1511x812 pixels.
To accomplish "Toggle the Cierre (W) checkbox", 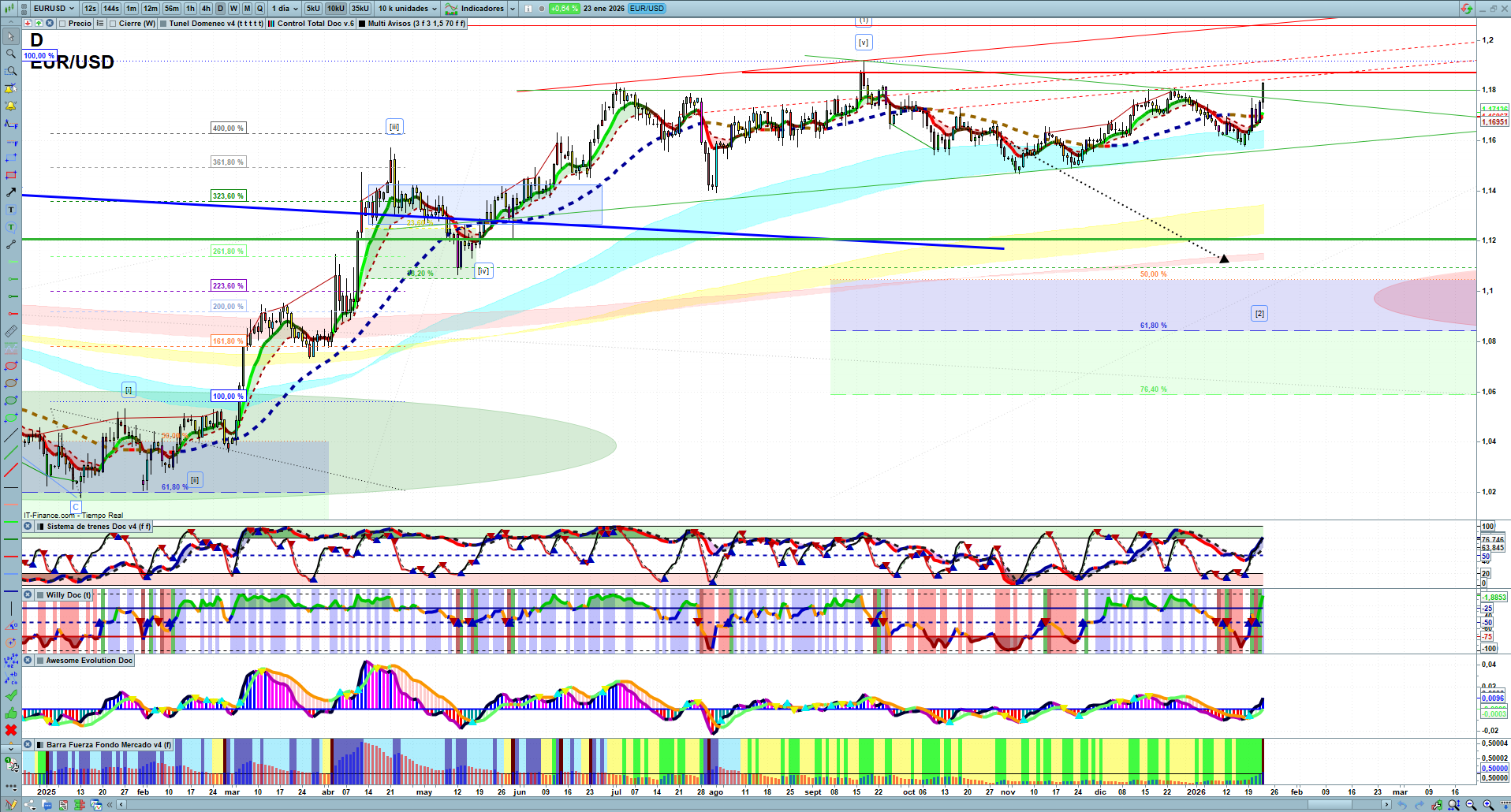I will (114, 24).
